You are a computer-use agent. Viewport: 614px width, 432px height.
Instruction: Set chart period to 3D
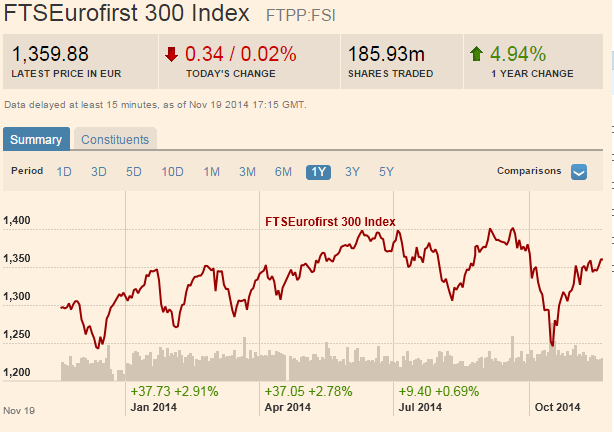tap(99, 172)
